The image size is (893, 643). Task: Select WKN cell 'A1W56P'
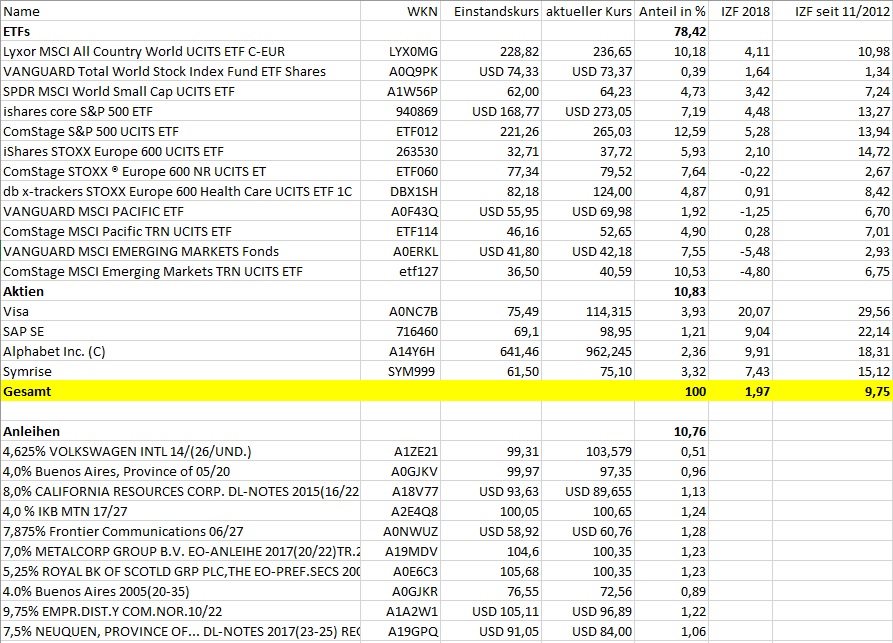400,91
